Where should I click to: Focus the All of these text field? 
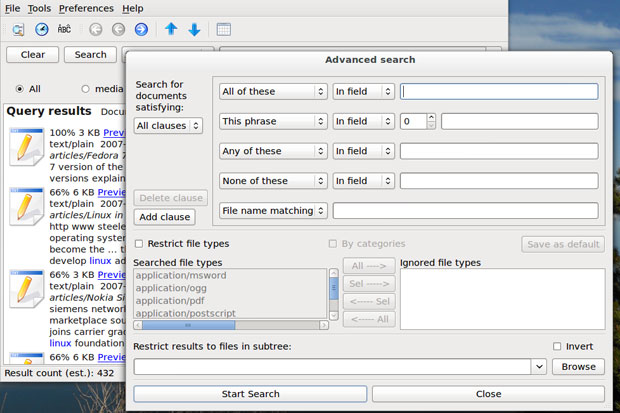click(x=499, y=91)
